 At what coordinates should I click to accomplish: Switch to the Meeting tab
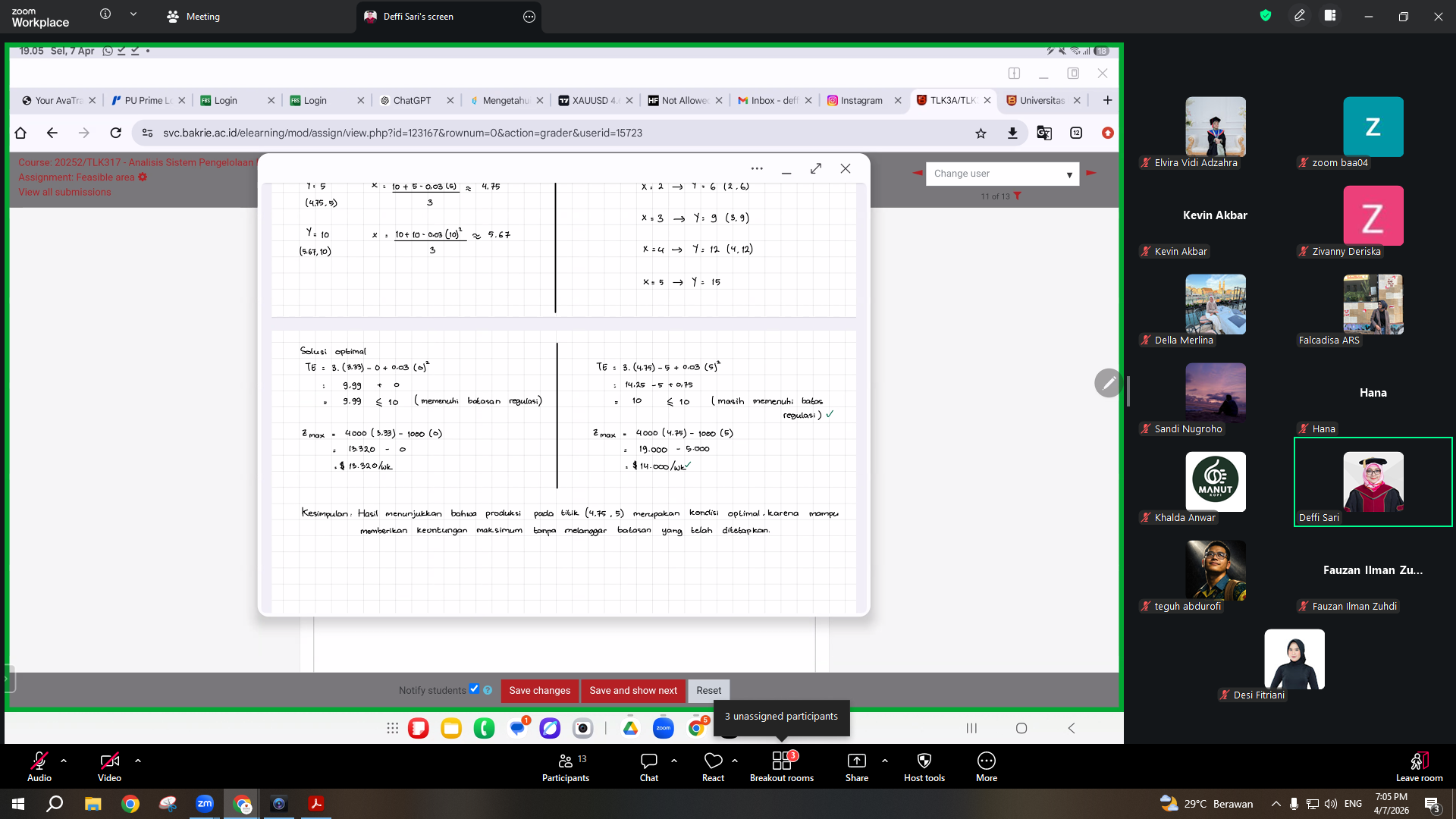[x=193, y=16]
